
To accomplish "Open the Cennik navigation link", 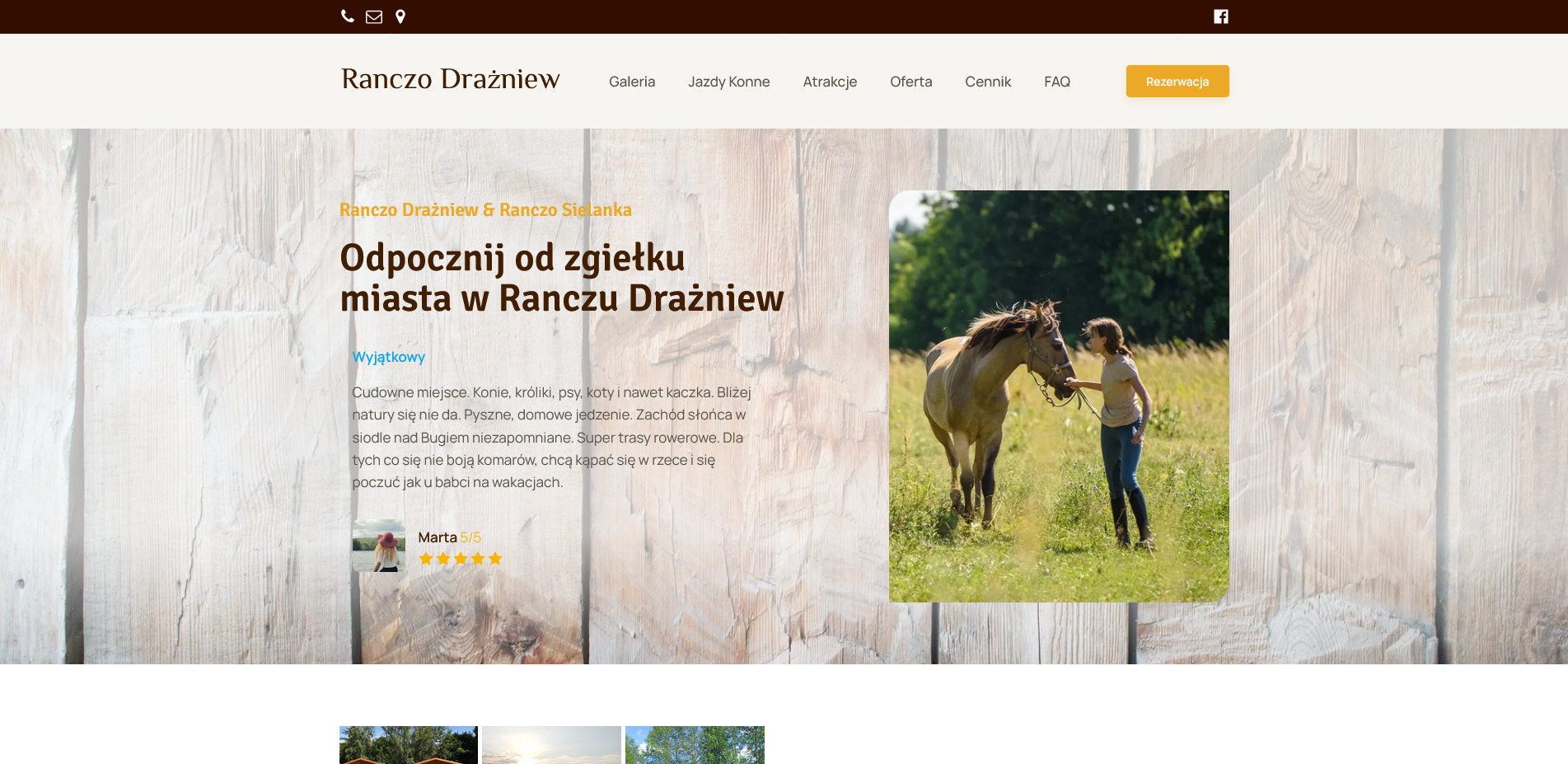I will (987, 82).
